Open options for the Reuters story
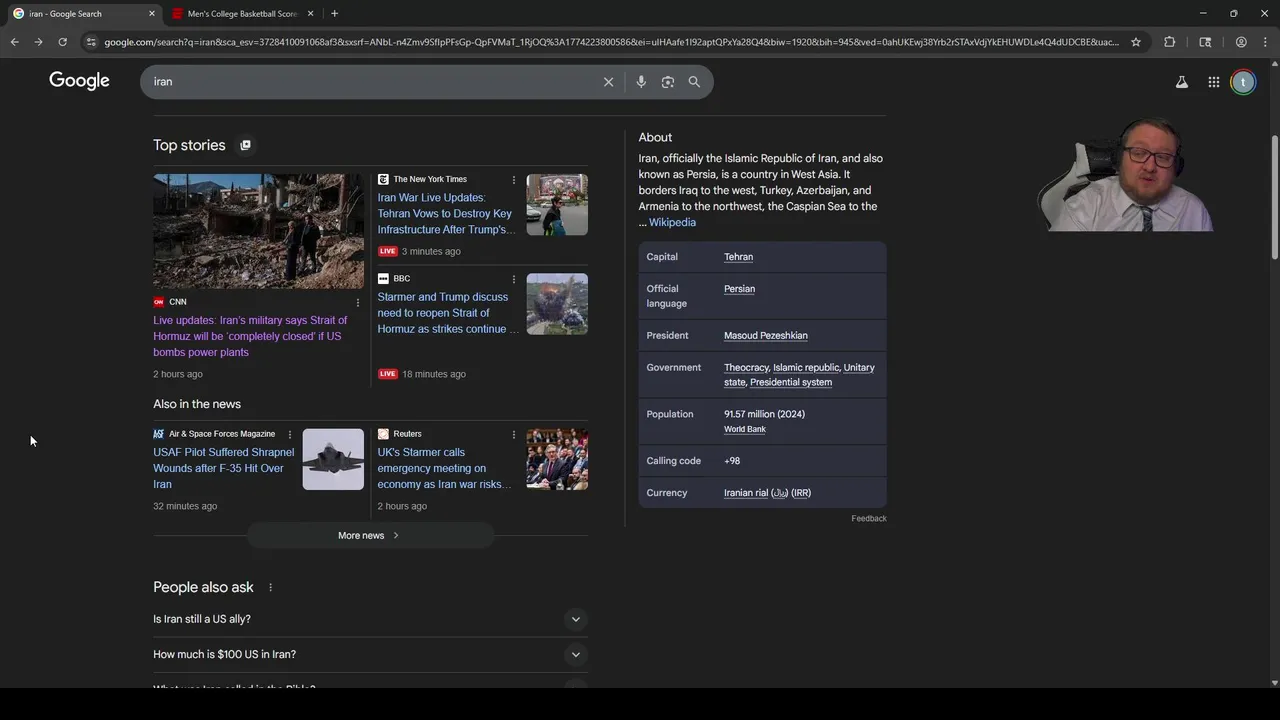The width and height of the screenshot is (1280, 720). 514,434
